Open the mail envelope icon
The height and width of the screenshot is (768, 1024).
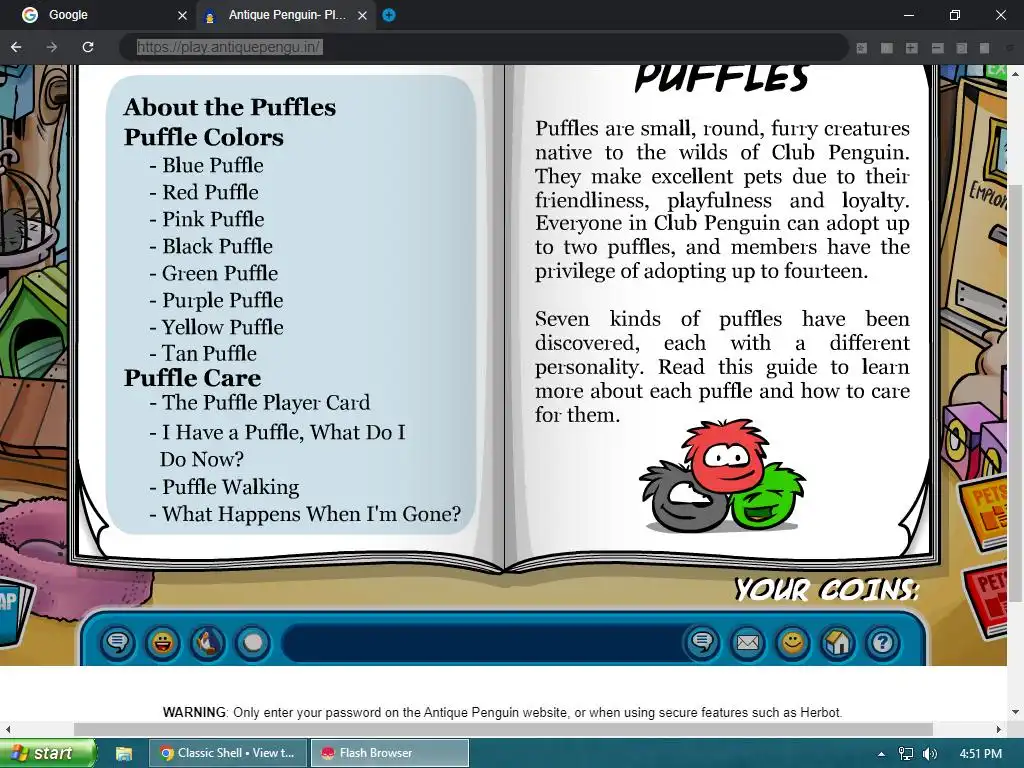click(x=748, y=643)
